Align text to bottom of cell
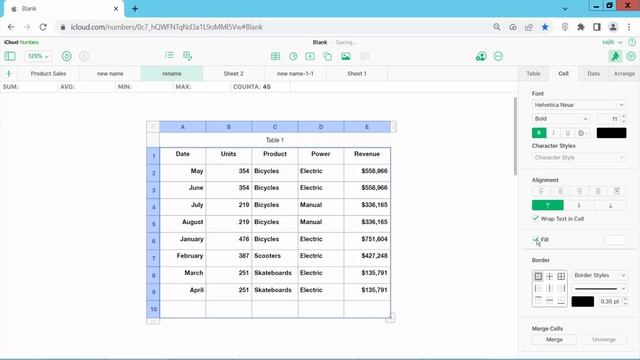Image resolution: width=640 pixels, height=360 pixels. [611, 205]
